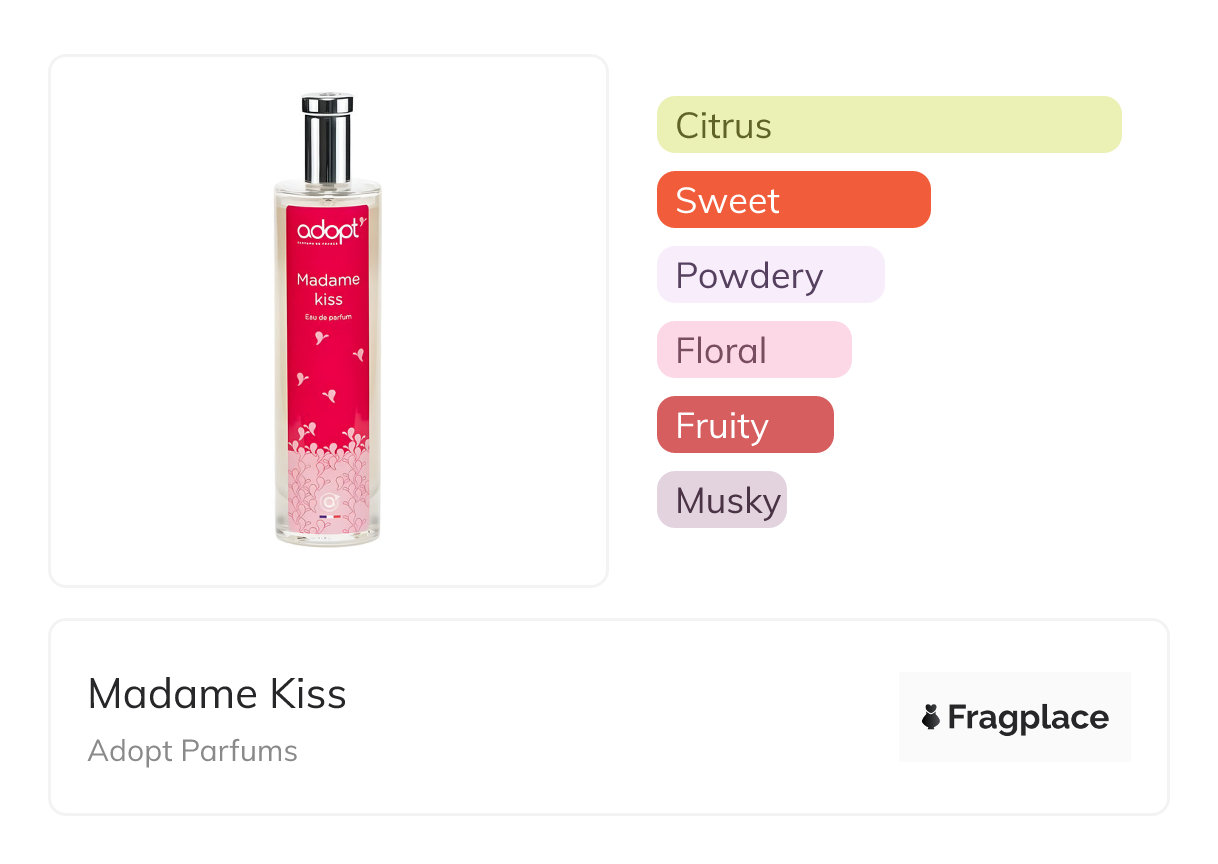Pick the pink Floral accord bar

pos(753,350)
